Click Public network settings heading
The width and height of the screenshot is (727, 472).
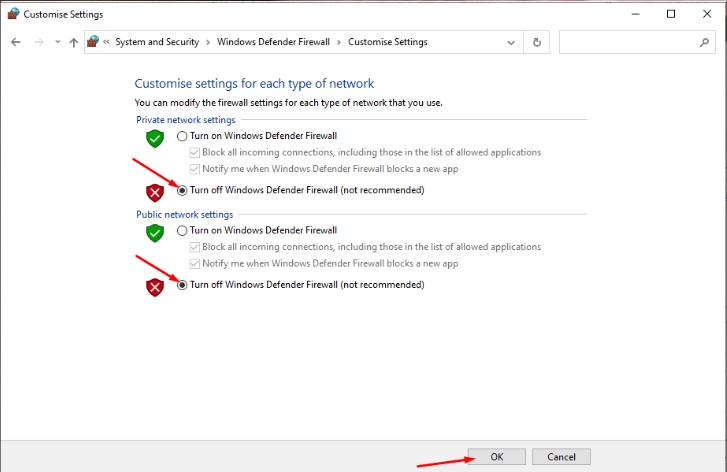185,215
